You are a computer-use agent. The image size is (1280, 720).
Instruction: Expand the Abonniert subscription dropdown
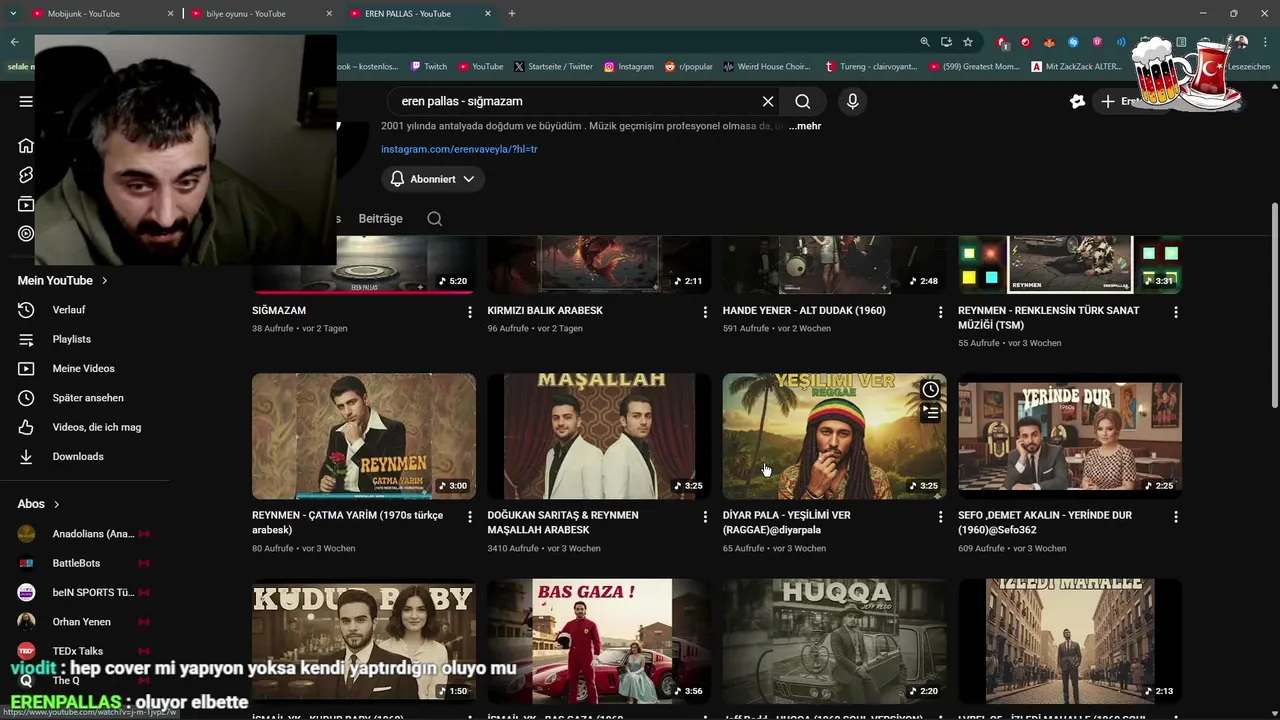(x=433, y=179)
